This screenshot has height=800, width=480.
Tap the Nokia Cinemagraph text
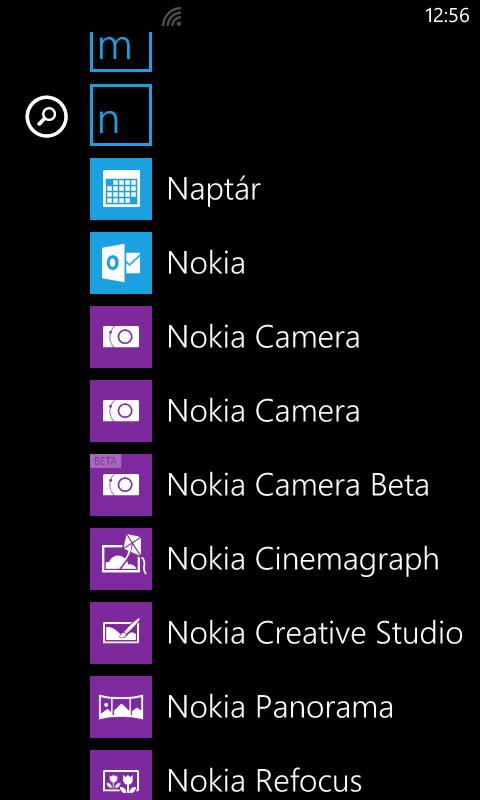[303, 560]
